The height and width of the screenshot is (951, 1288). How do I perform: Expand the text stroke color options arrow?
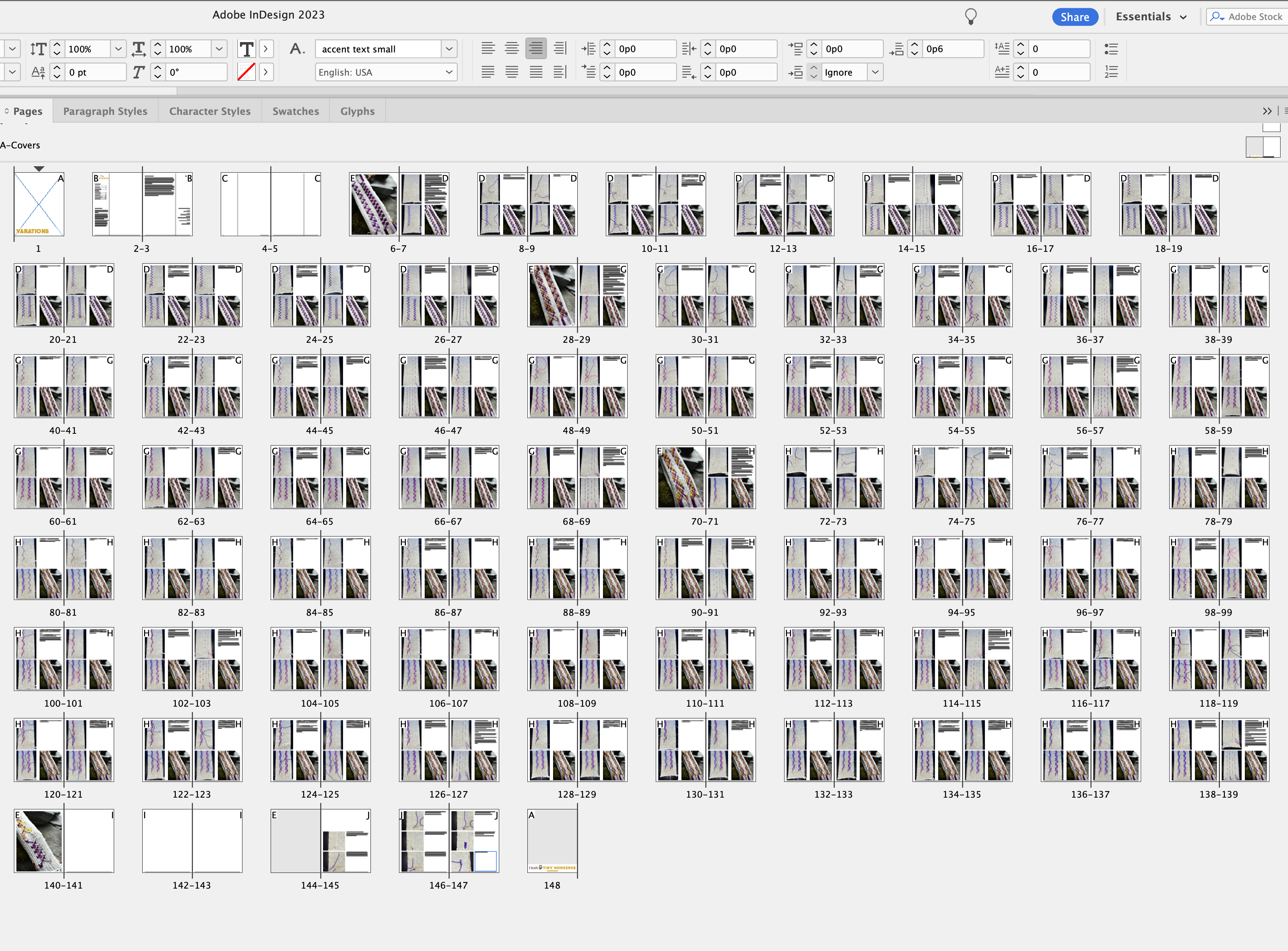pyautogui.click(x=266, y=72)
